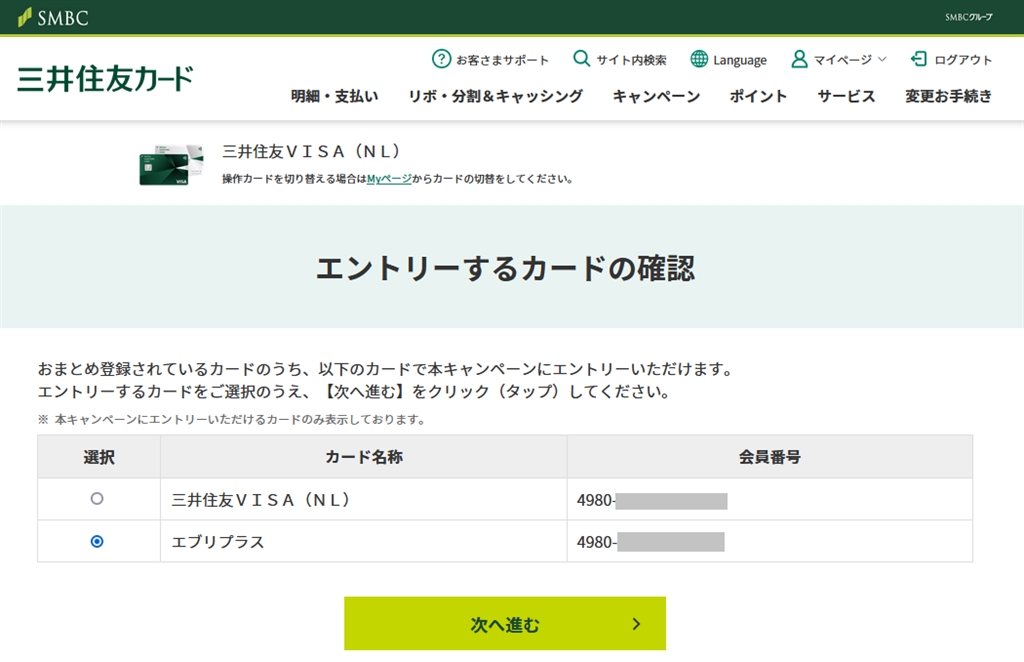Viewport: 1024px width, 662px height.
Task: Select the 三井住友VISA(NL) radio button
Action: tap(97, 499)
